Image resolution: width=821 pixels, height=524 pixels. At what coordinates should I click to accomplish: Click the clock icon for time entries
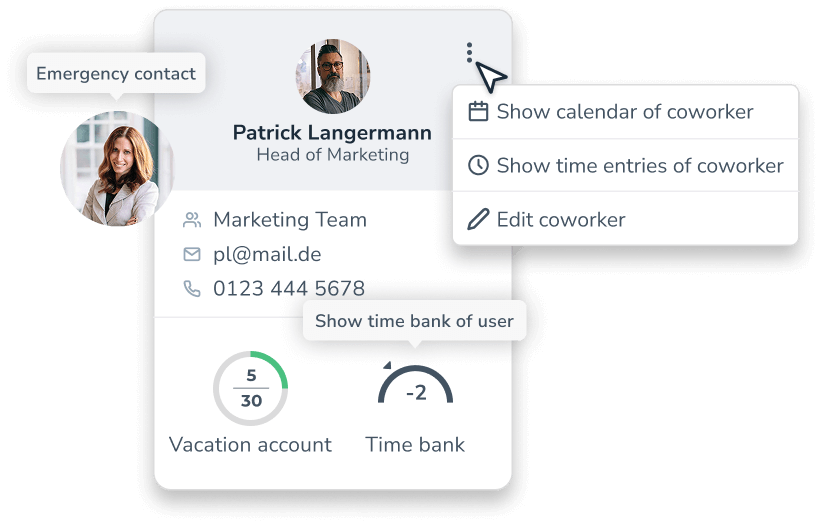click(478, 166)
